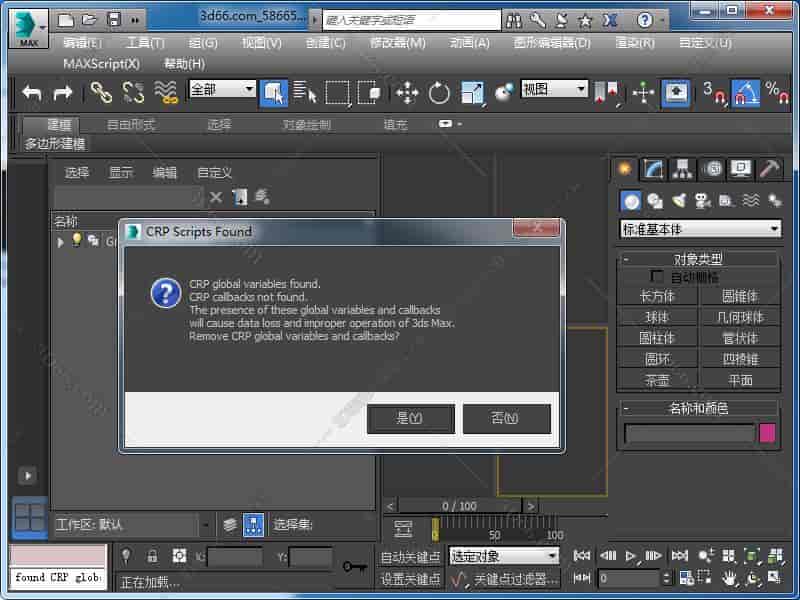Open the 渲染(R) menu
Image resolution: width=800 pixels, height=600 pixels.
(634, 42)
